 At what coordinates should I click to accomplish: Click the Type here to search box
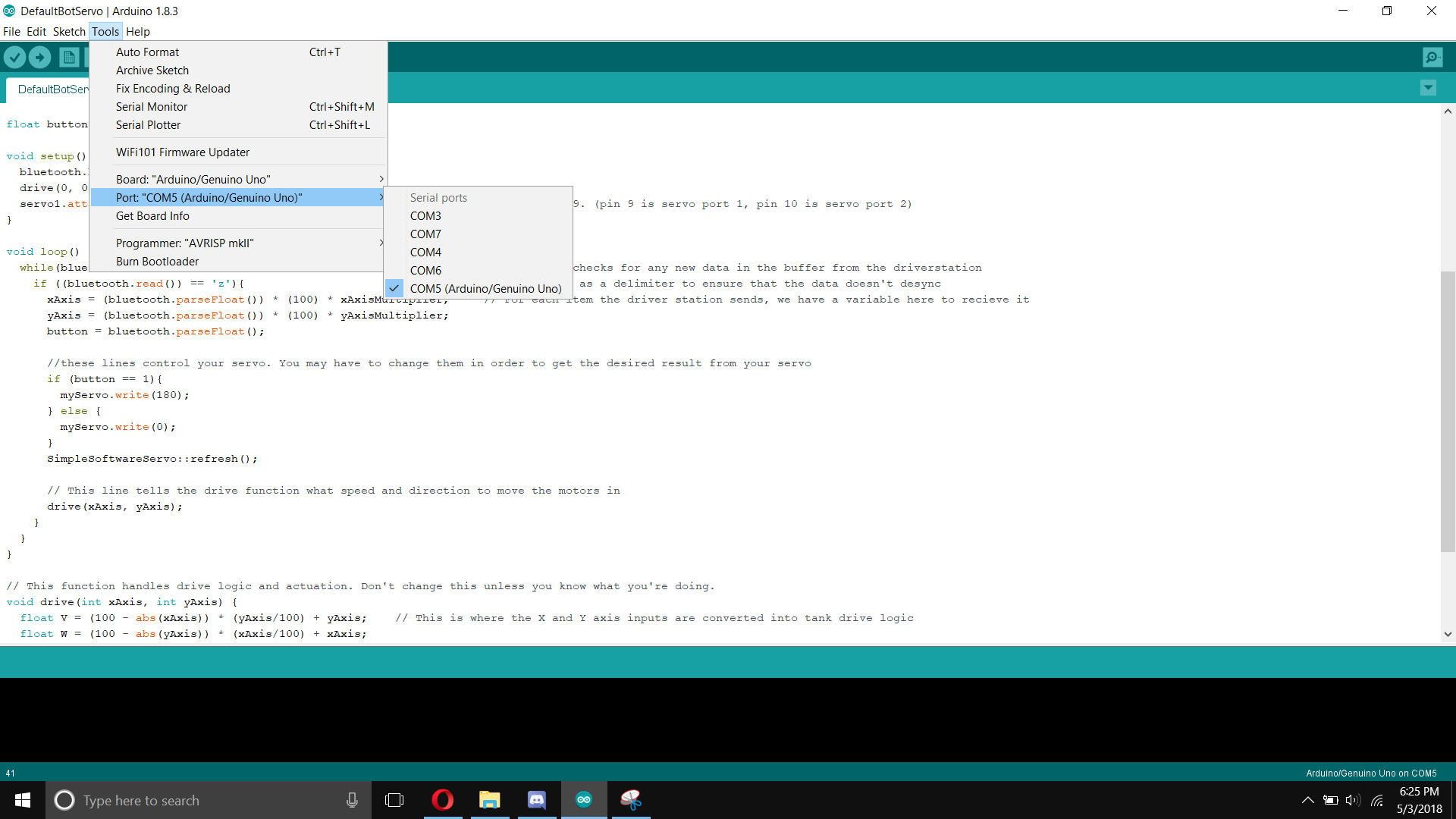[x=209, y=800]
